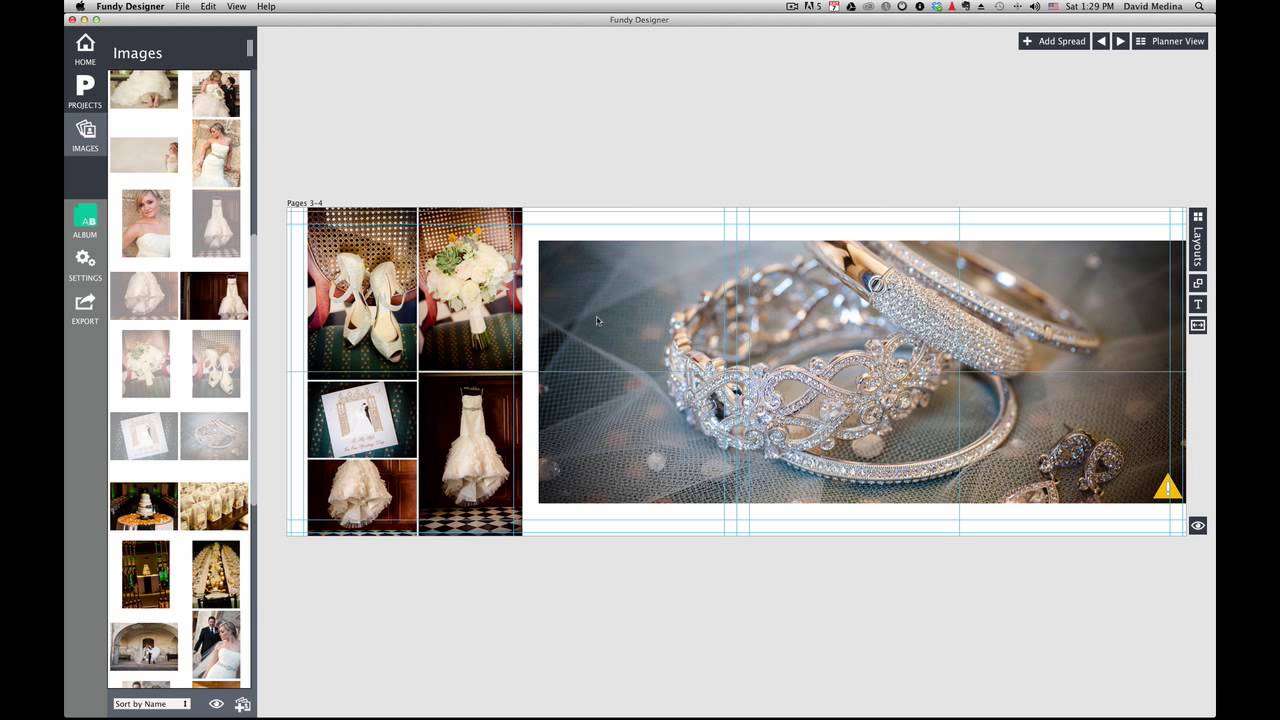Click the Spotlight search icon in menu bar
This screenshot has width=1280, height=720.
click(x=1199, y=6)
